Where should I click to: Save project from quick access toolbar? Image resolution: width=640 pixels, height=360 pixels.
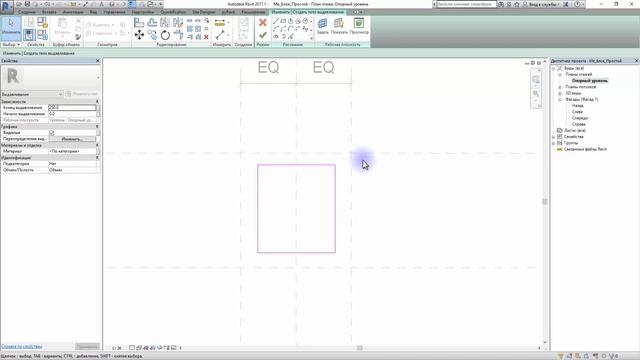coord(27,4)
